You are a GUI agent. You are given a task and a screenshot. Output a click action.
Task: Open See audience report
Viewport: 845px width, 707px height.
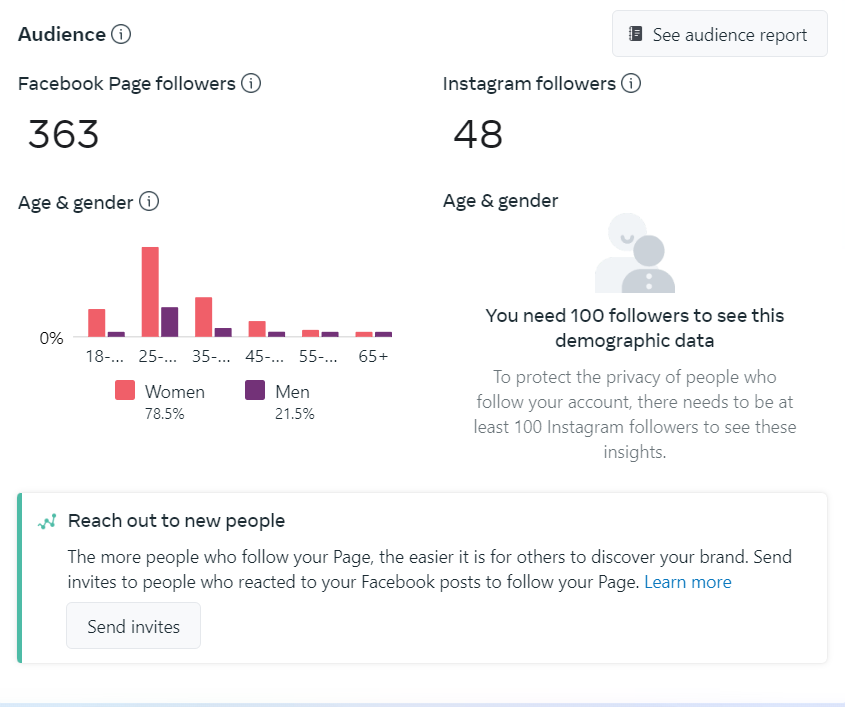(719, 34)
